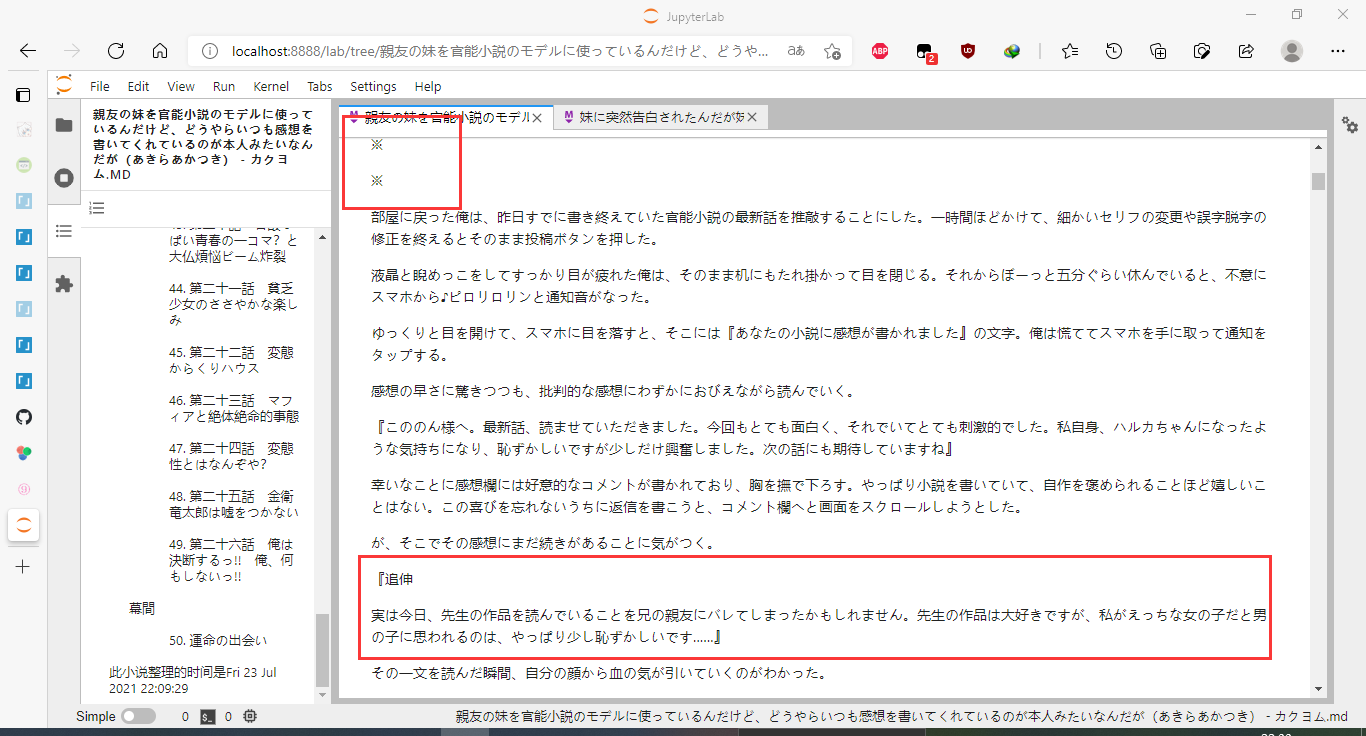
Task: Open the Help menu
Action: (428, 87)
